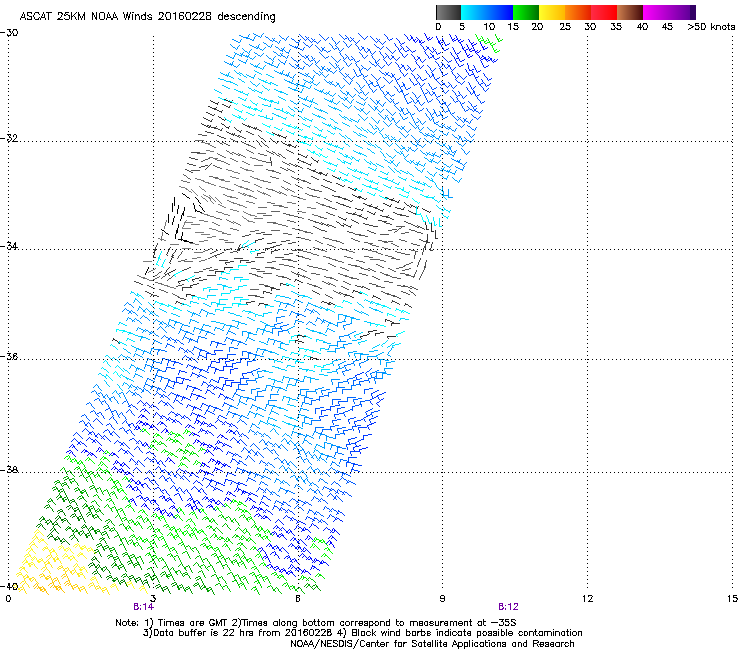Select the orange 25–30 knots color bar segment
Screen dimensions: 740x650
578,12
